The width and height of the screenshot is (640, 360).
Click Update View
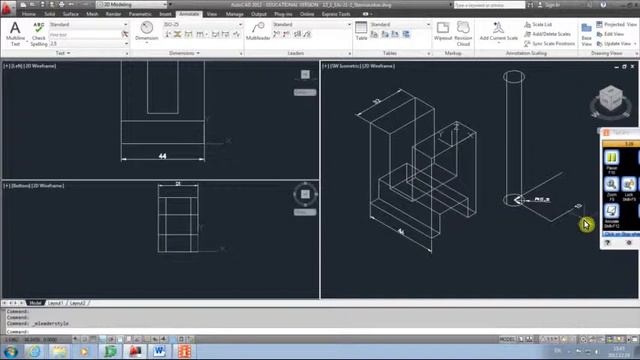coord(614,43)
